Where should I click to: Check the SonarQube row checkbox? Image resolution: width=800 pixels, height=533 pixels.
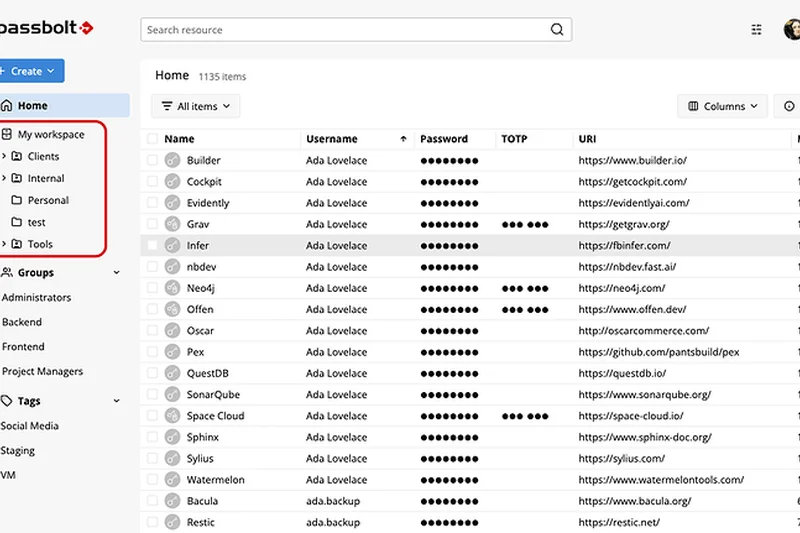[x=152, y=394]
